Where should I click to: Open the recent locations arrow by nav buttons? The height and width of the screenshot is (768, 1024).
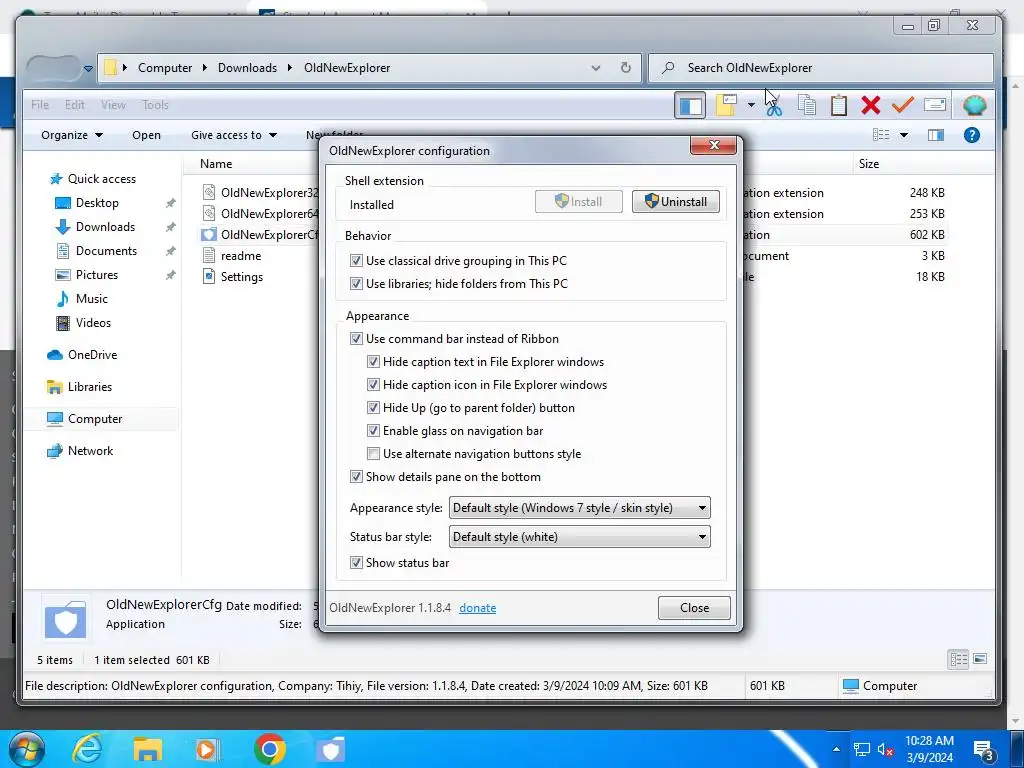coord(88,69)
